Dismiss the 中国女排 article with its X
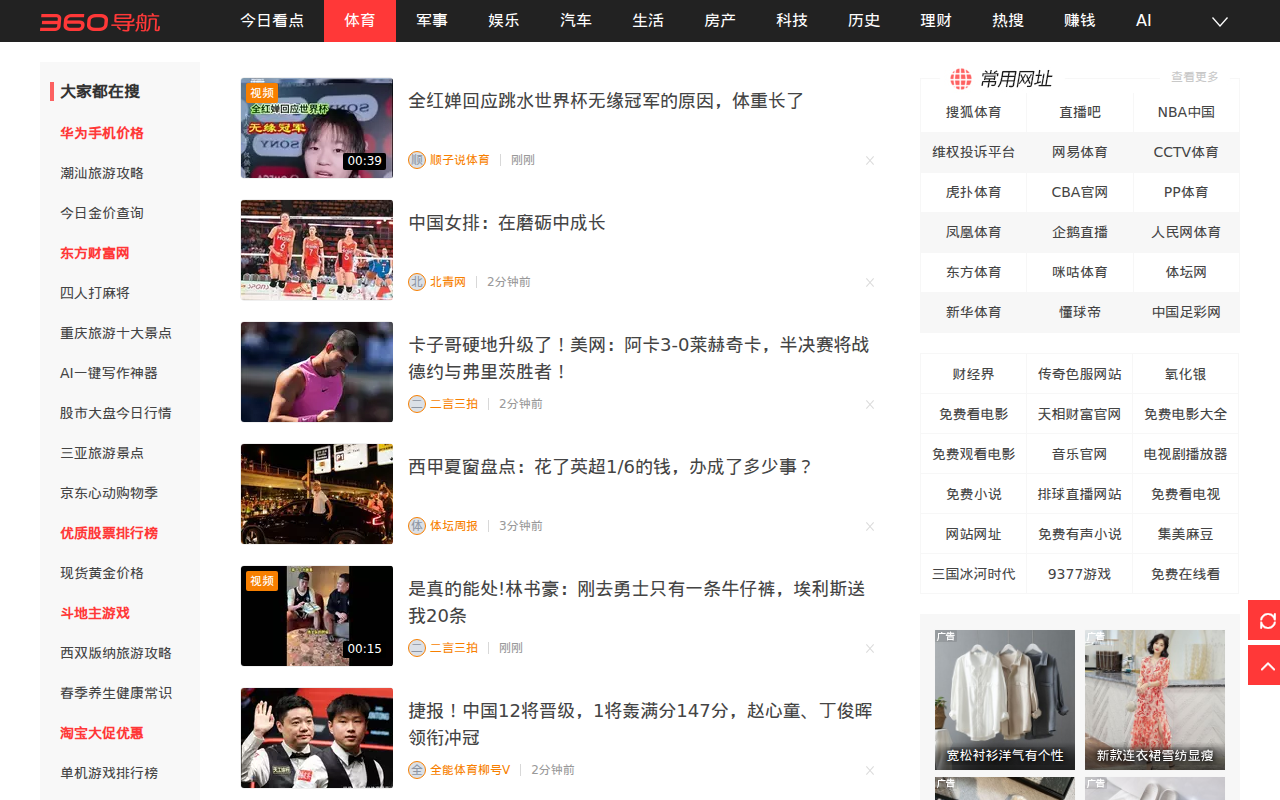Image resolution: width=1280 pixels, height=800 pixels. [x=870, y=282]
